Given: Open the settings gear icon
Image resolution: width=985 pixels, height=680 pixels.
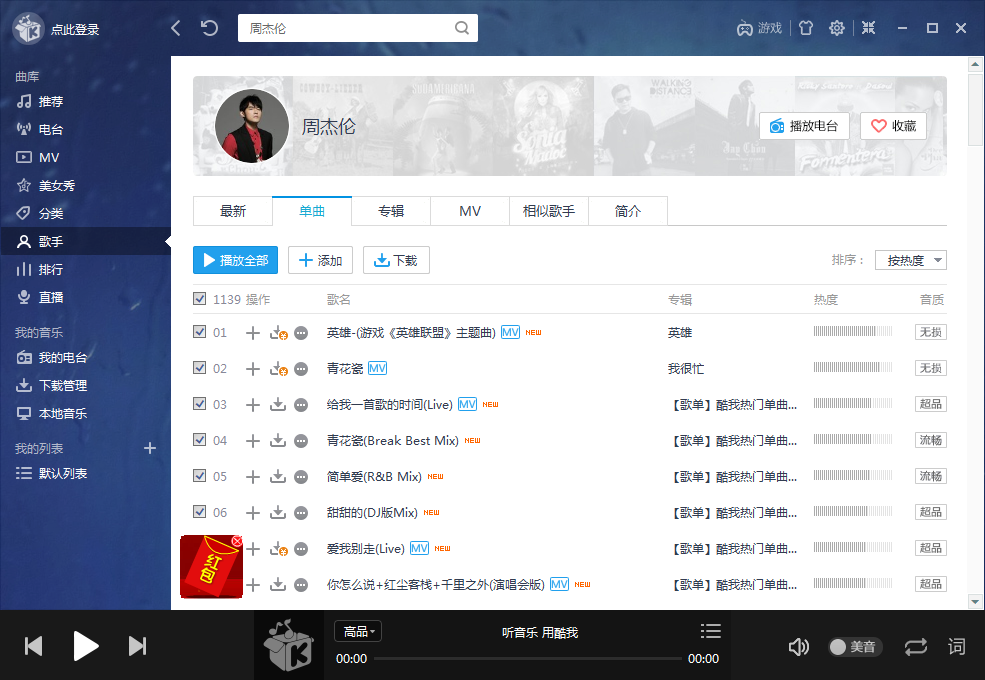Looking at the screenshot, I should 837,28.
